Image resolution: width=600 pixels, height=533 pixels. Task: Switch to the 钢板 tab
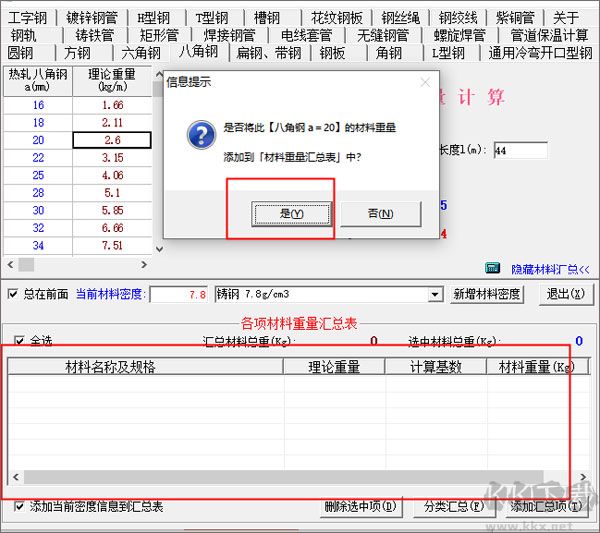pyautogui.click(x=332, y=53)
